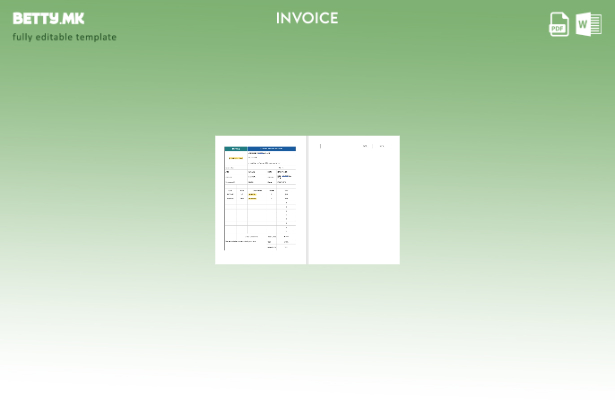Click the teal header cell on invoice

pyautogui.click(x=236, y=148)
